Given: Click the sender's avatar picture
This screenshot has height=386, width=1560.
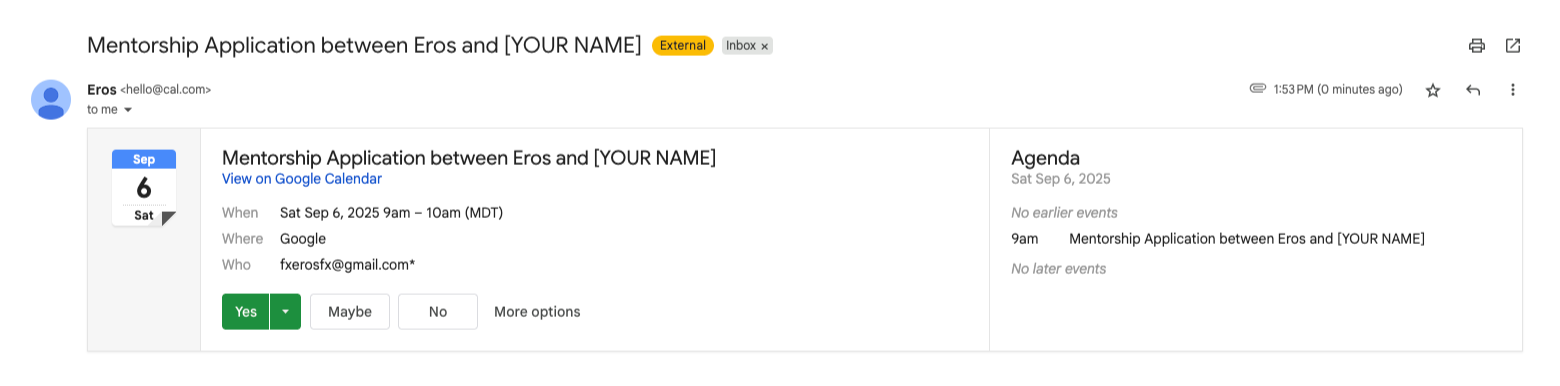Looking at the screenshot, I should pos(51,99).
